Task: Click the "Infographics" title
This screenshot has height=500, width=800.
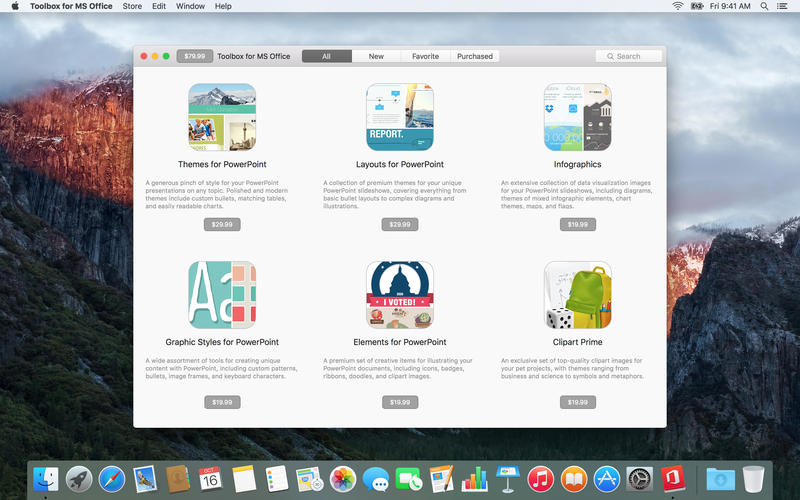Action: click(x=578, y=164)
